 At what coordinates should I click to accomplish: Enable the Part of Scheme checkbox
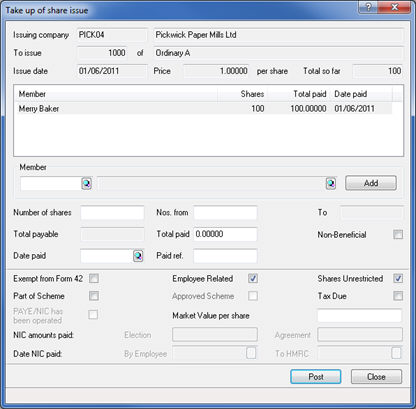tap(94, 296)
